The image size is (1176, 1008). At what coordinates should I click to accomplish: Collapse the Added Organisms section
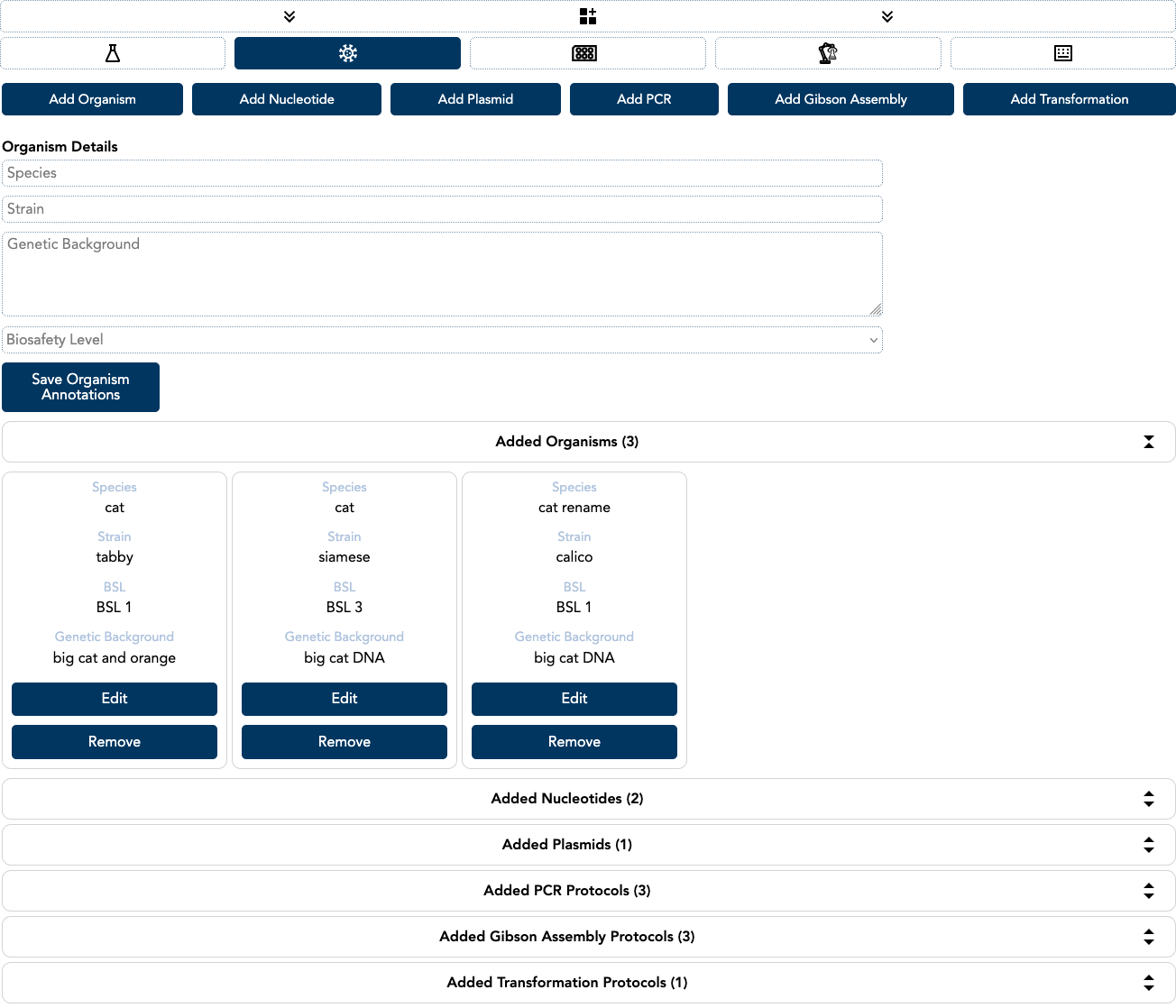pos(1148,442)
